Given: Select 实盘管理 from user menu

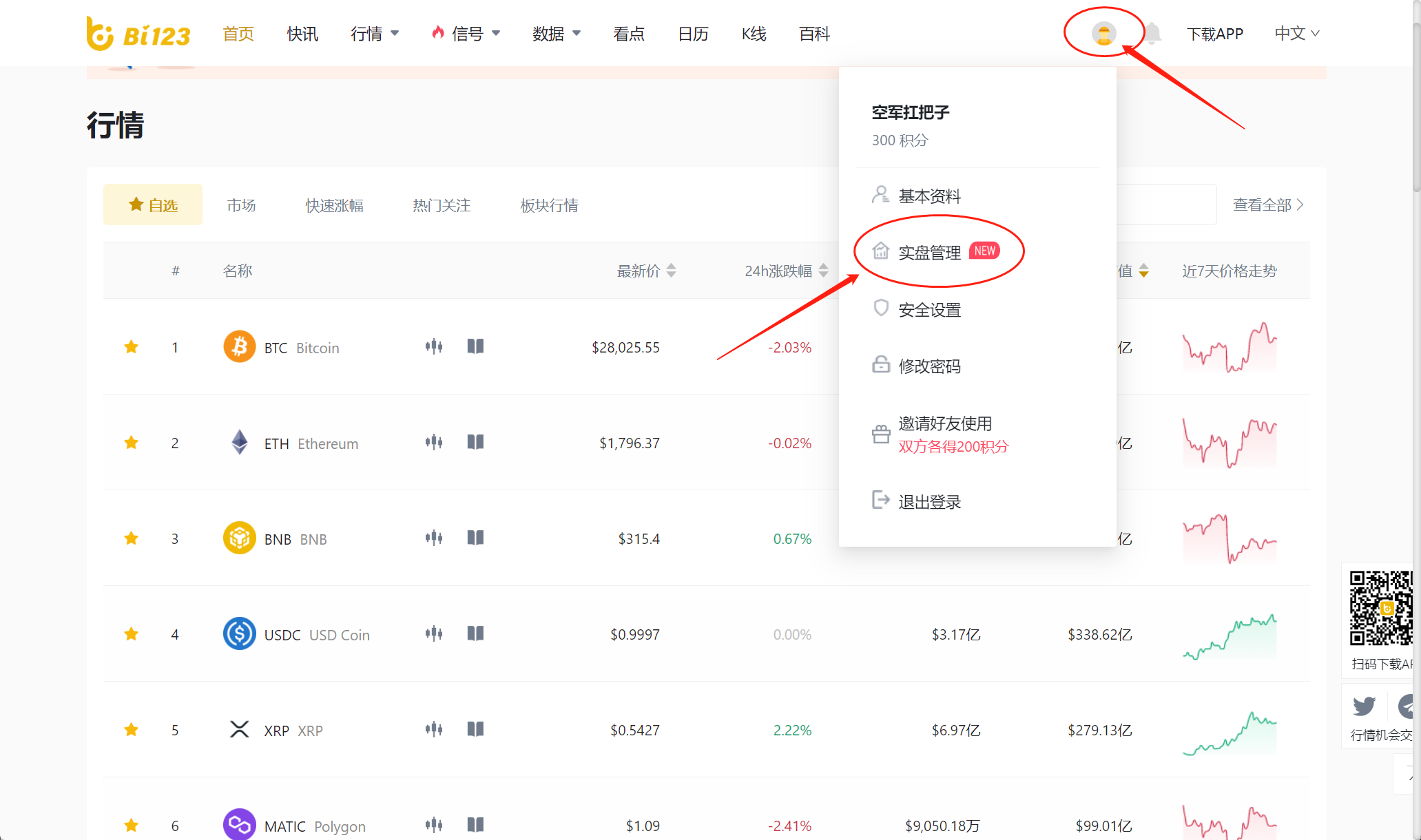Looking at the screenshot, I should [x=929, y=253].
